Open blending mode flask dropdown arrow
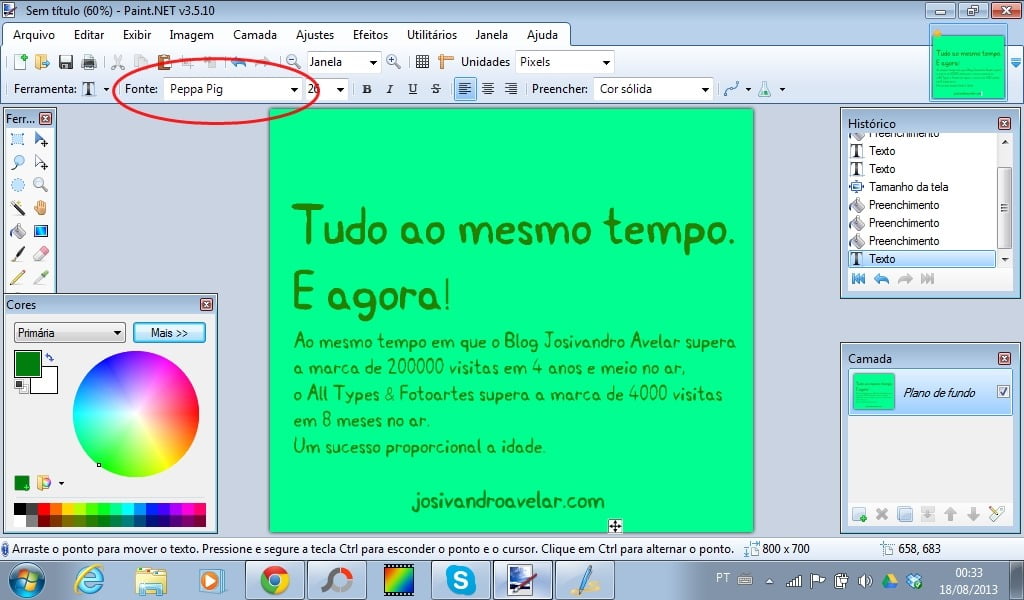Image resolution: width=1024 pixels, height=600 pixels. (782, 89)
